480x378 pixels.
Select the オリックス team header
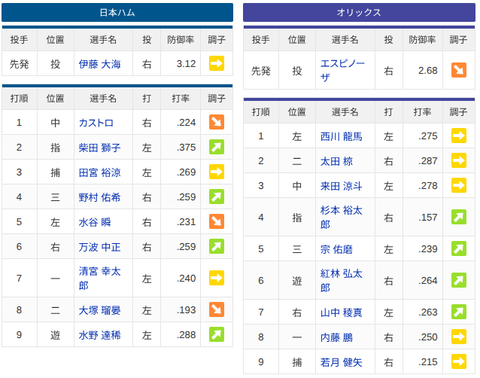[359, 13]
